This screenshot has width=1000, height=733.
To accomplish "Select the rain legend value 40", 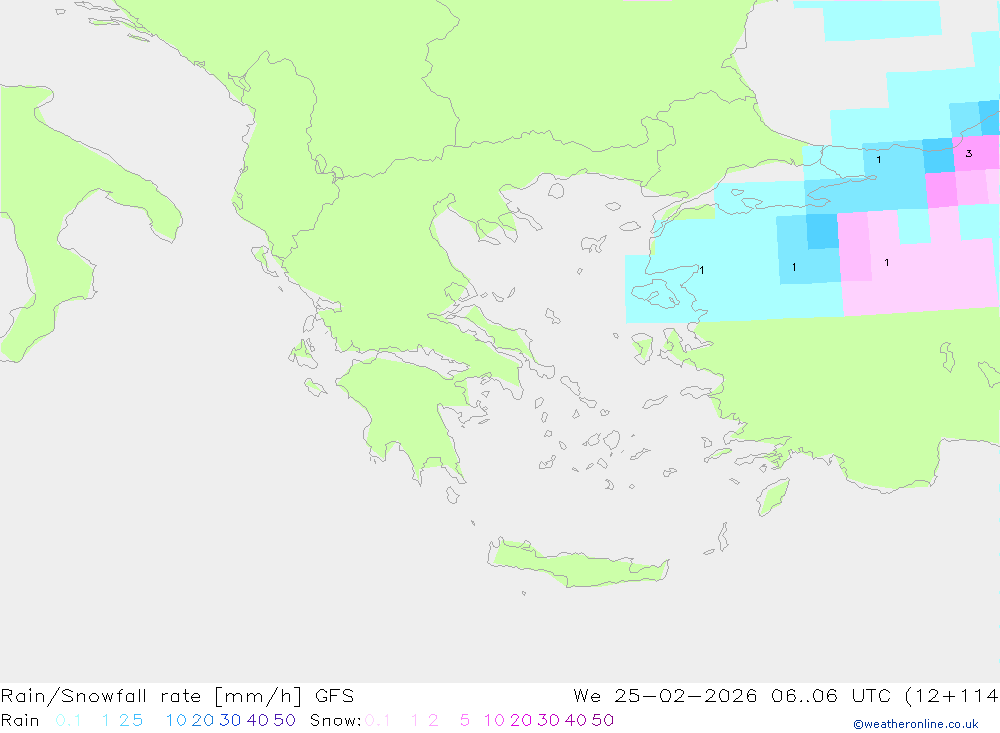I will click(258, 720).
